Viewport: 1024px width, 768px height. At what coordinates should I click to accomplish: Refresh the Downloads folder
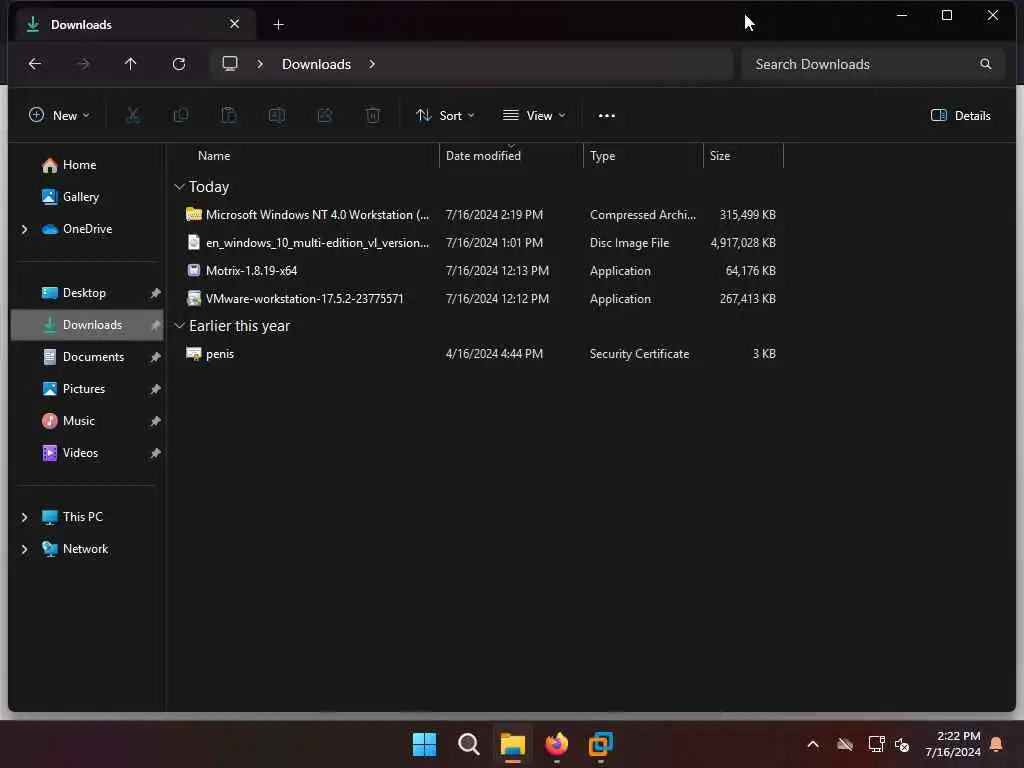(179, 64)
